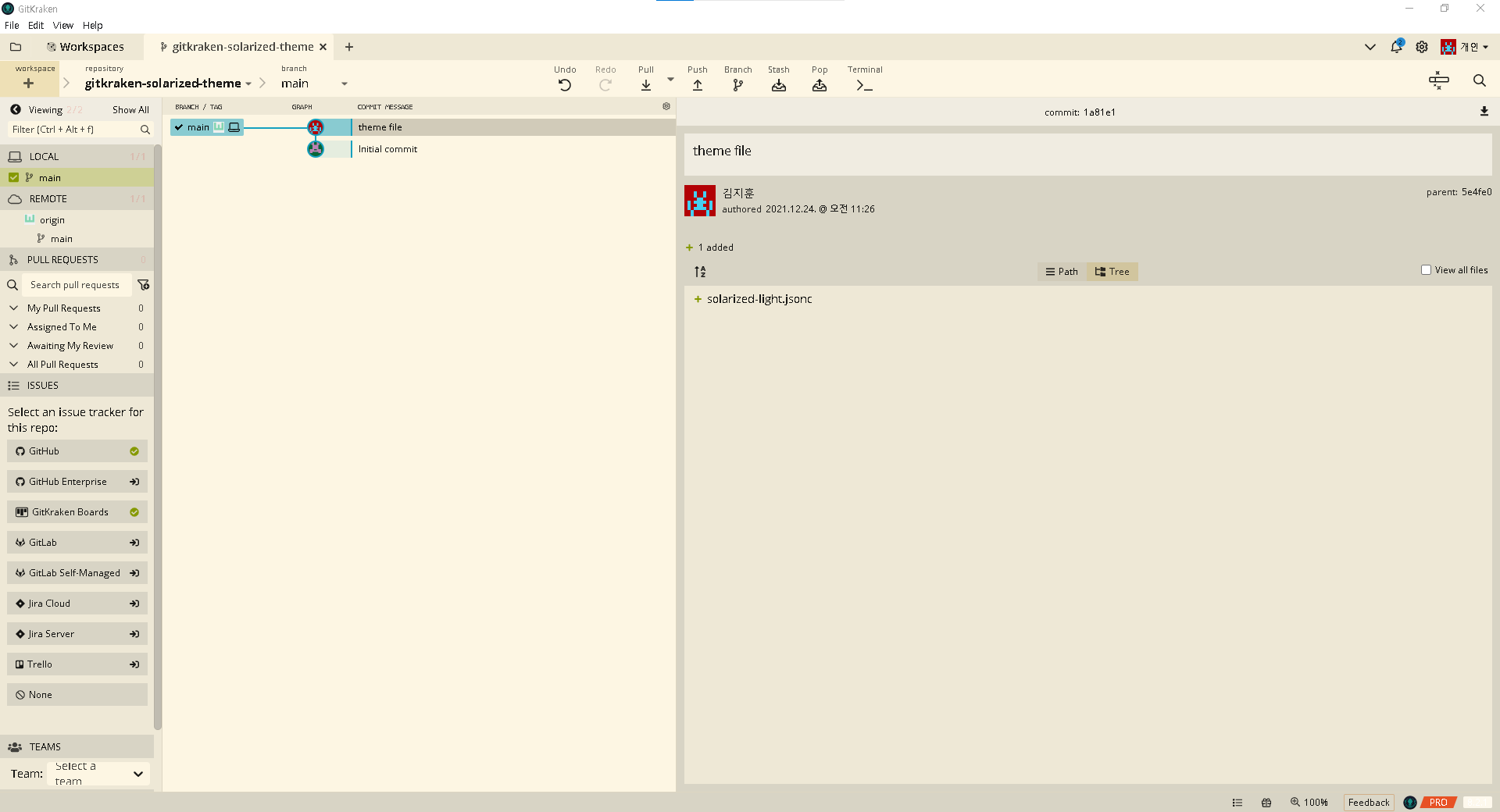Choose Trello as issue tracker
This screenshot has width=1500, height=812.
point(77,664)
